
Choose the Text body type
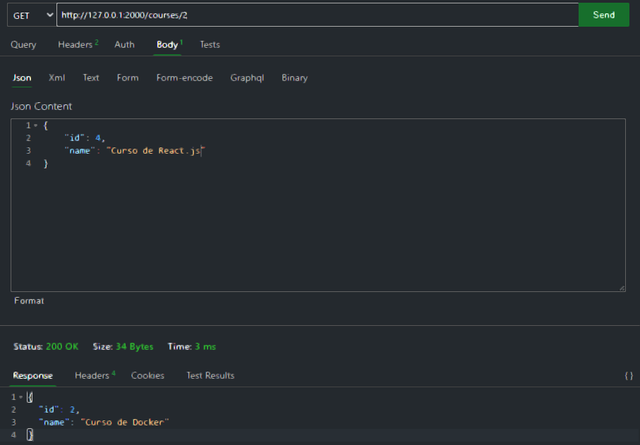click(91, 78)
